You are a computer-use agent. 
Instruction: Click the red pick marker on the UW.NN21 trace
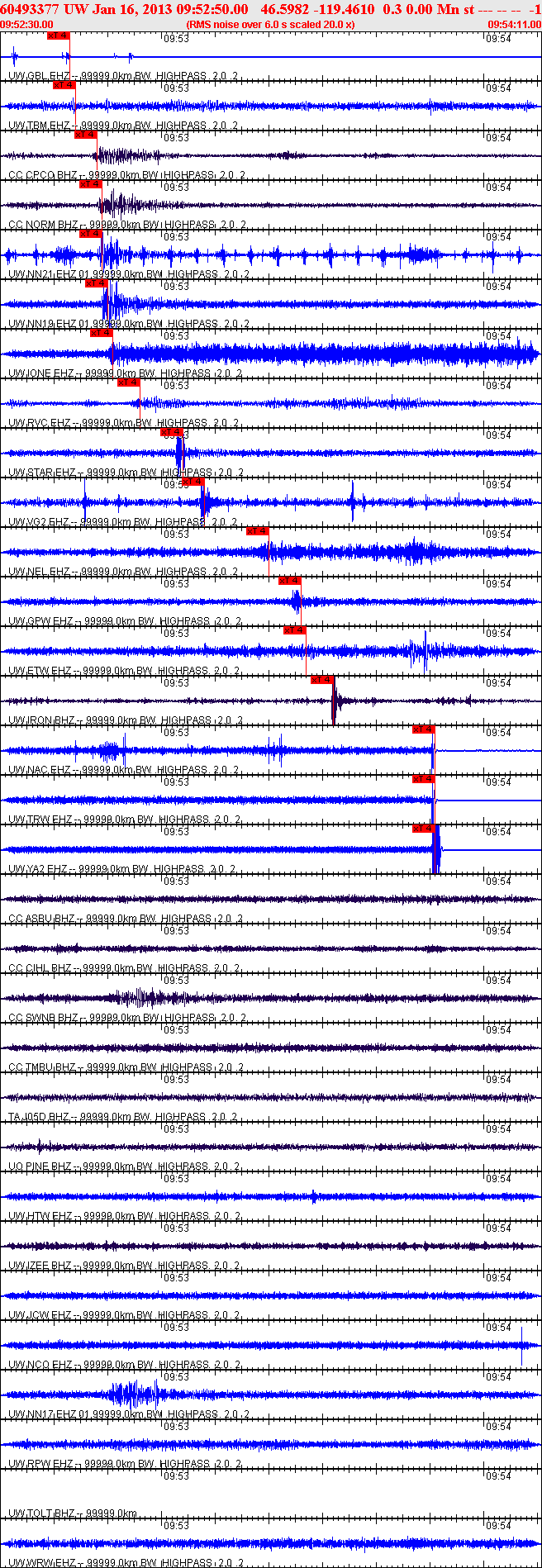91,234
